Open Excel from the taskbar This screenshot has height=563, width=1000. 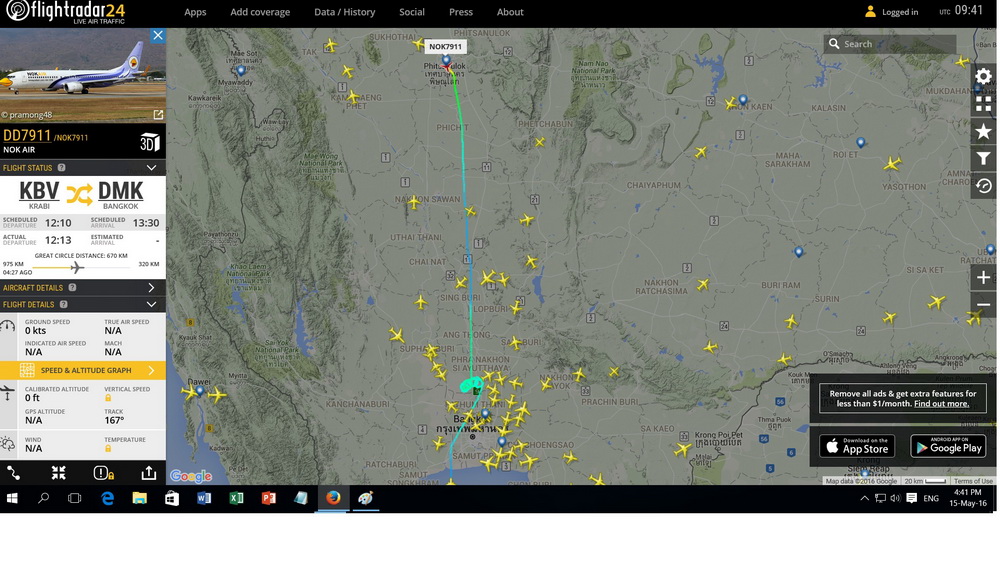point(236,498)
